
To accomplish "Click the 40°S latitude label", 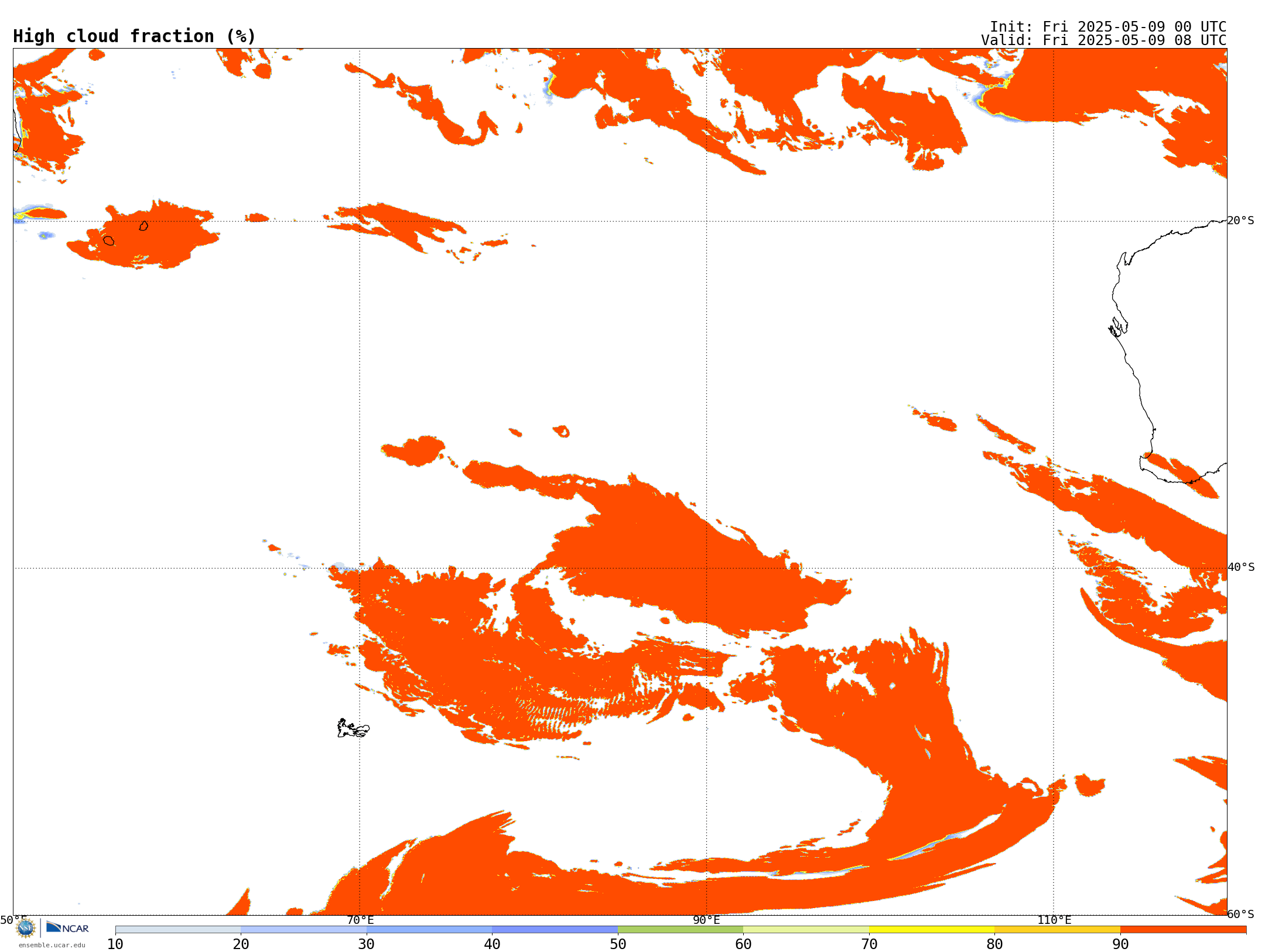I will (1241, 567).
